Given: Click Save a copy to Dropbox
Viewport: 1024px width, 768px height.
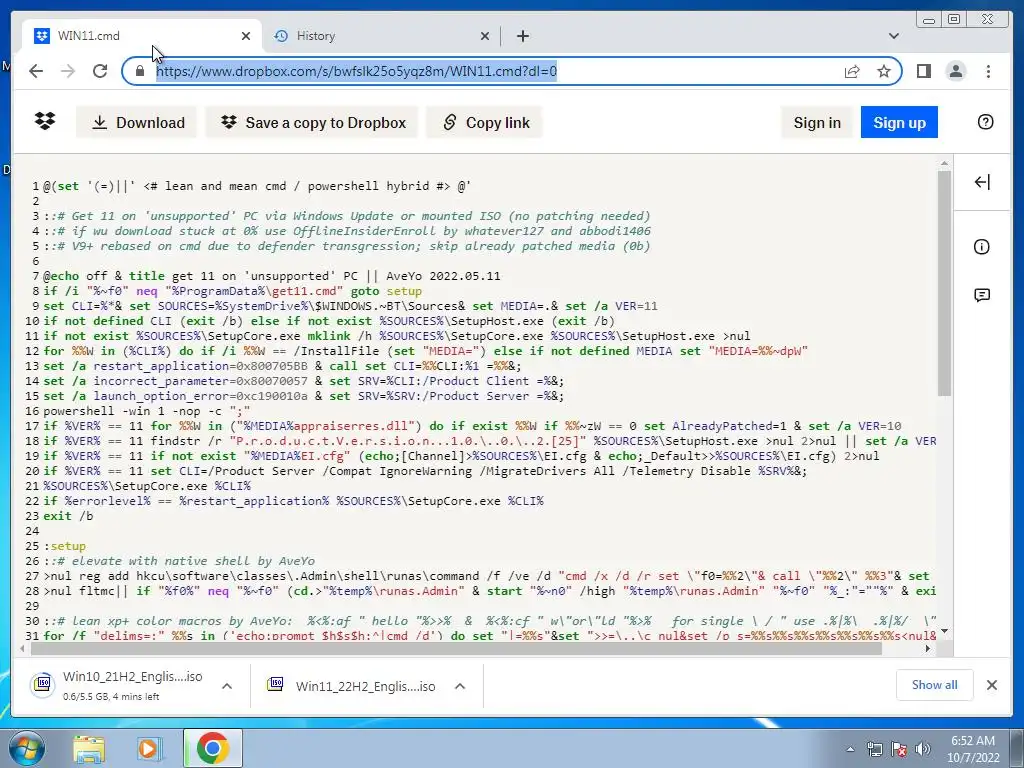Looking at the screenshot, I should [x=312, y=122].
